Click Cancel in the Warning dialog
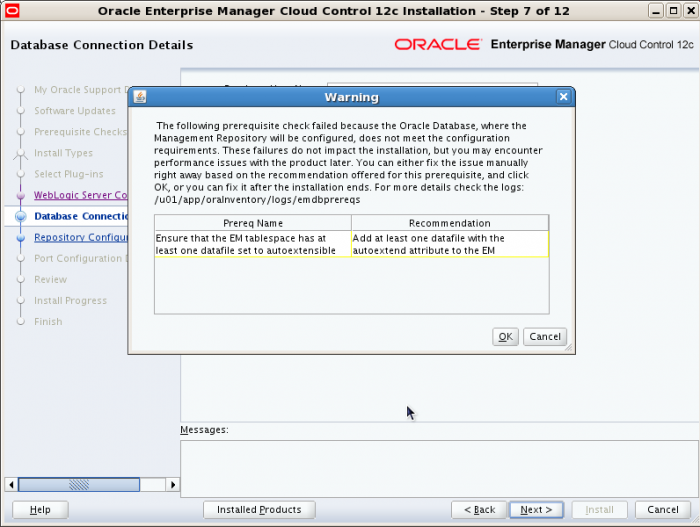The width and height of the screenshot is (700, 527). point(545,336)
